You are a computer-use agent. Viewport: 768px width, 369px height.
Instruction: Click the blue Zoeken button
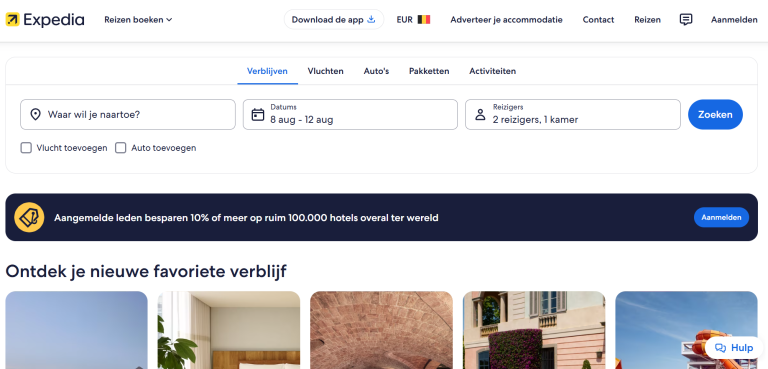[715, 115]
